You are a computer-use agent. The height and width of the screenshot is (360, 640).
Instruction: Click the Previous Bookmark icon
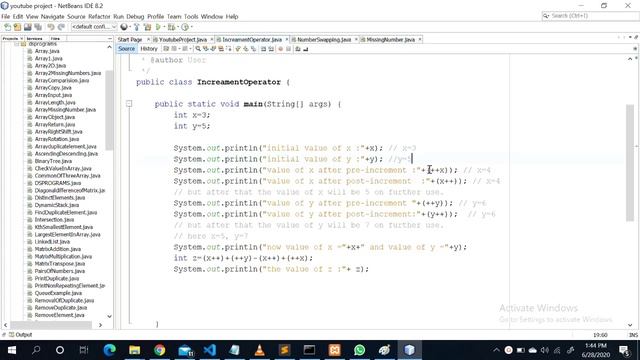click(x=238, y=49)
